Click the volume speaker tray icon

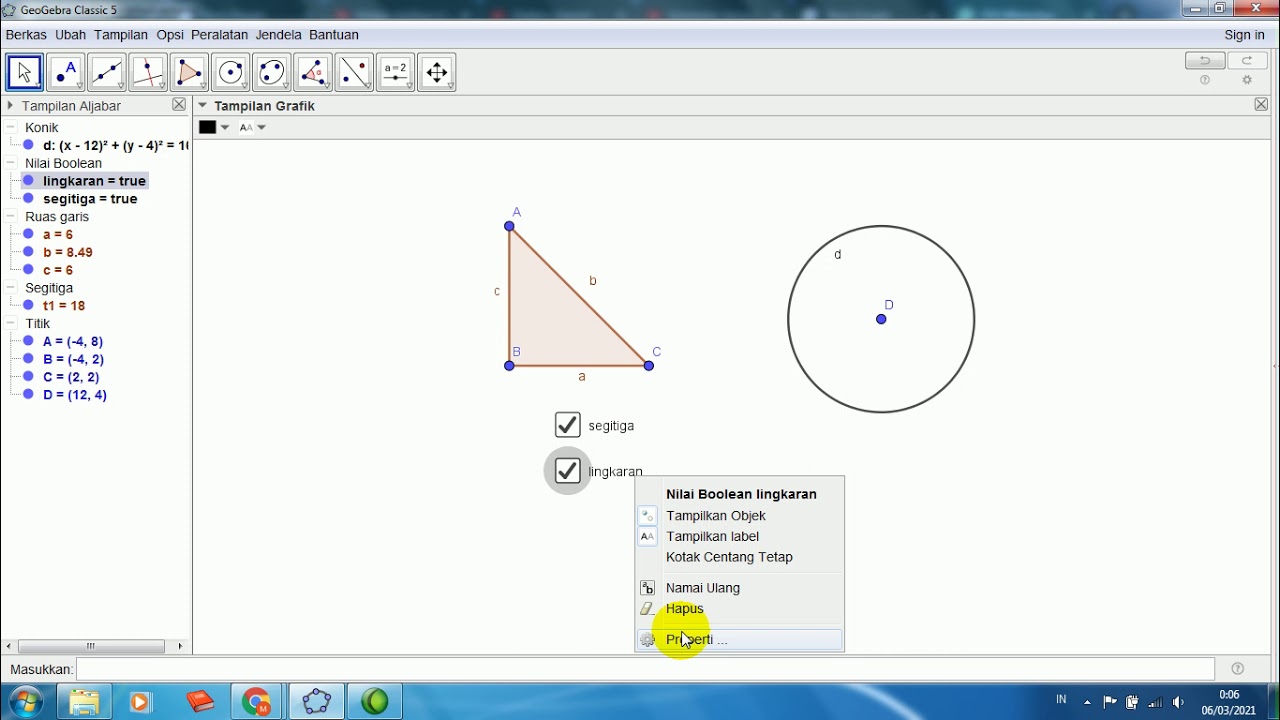(x=1179, y=702)
